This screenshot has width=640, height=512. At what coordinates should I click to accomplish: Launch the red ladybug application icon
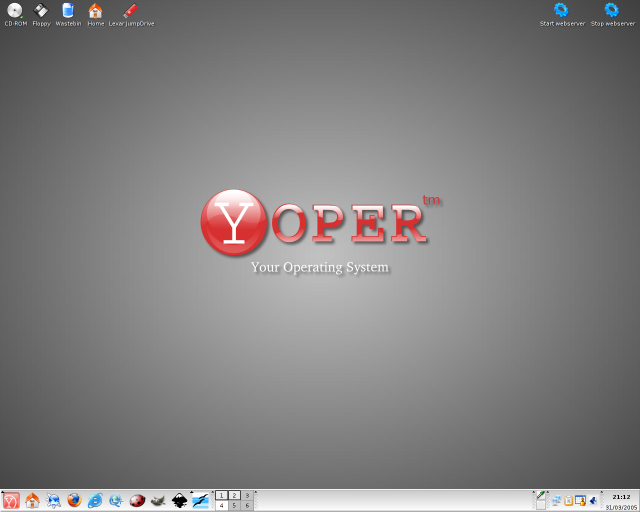point(138,501)
